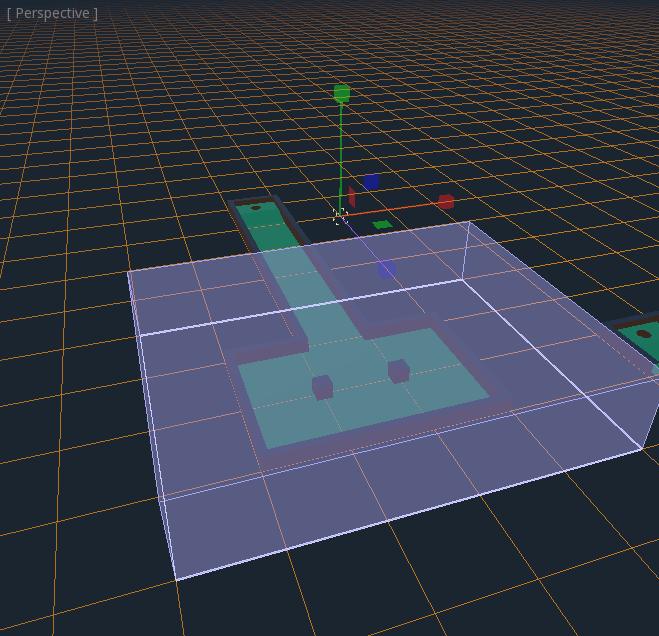Click the dark hole on the right-edge green tile
The width and height of the screenshot is (659, 636).
click(643, 333)
